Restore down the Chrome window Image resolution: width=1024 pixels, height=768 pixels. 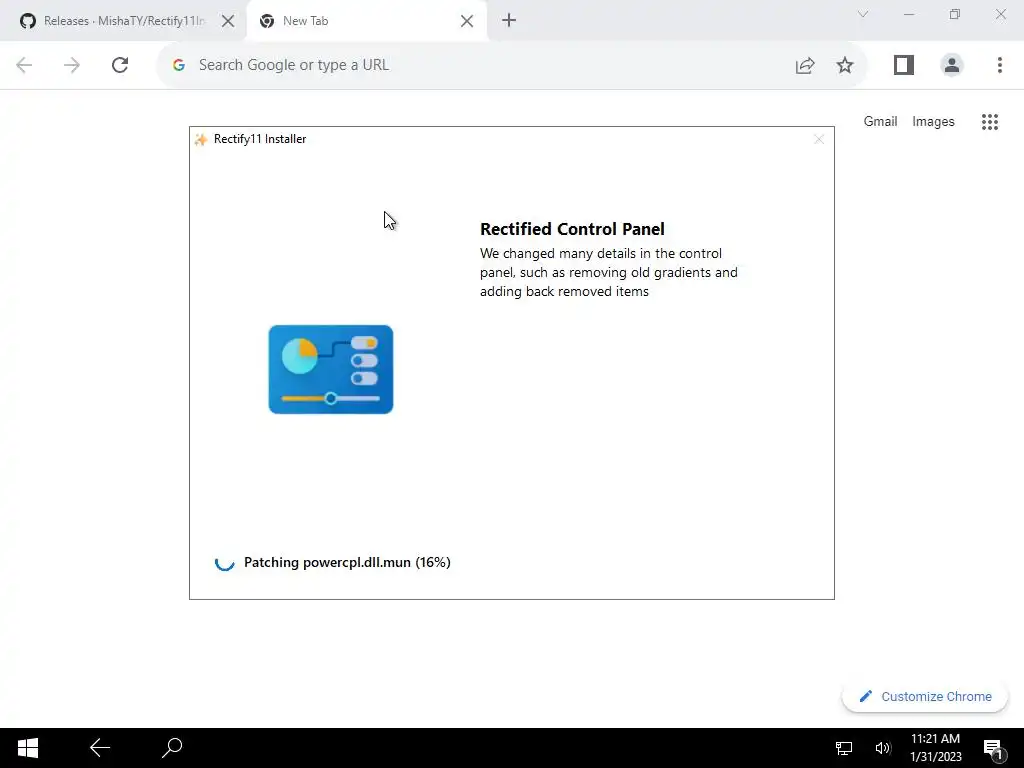pos(955,14)
